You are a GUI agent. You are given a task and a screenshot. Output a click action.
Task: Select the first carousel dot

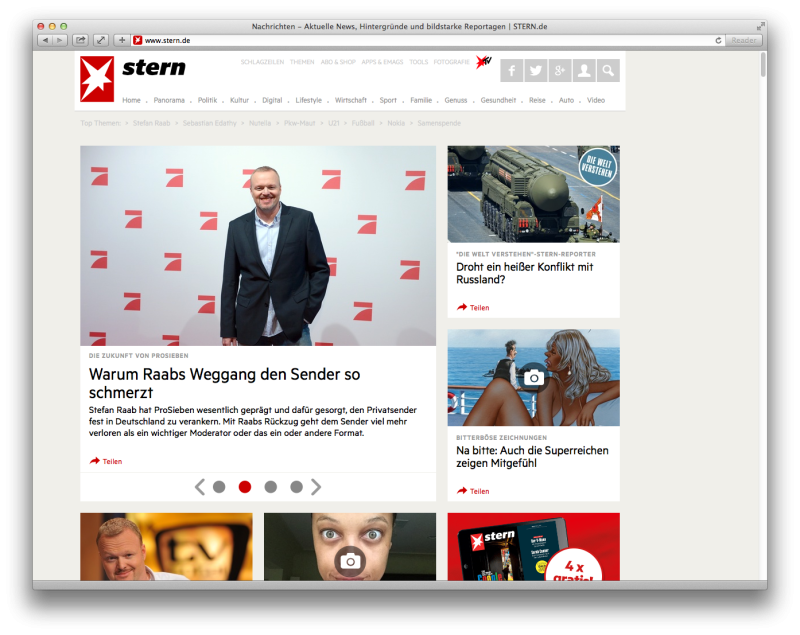(219, 487)
